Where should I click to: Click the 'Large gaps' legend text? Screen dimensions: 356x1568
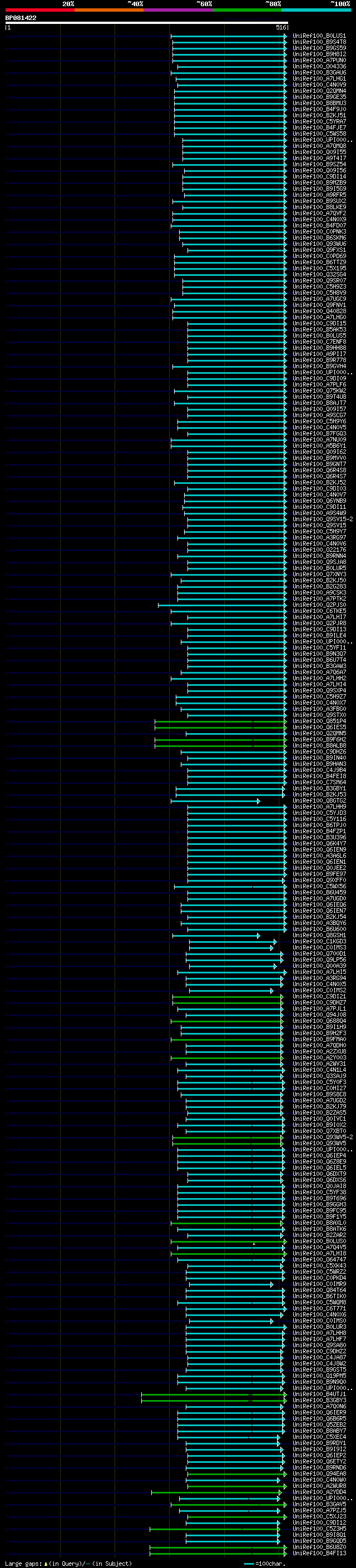coord(24,1563)
